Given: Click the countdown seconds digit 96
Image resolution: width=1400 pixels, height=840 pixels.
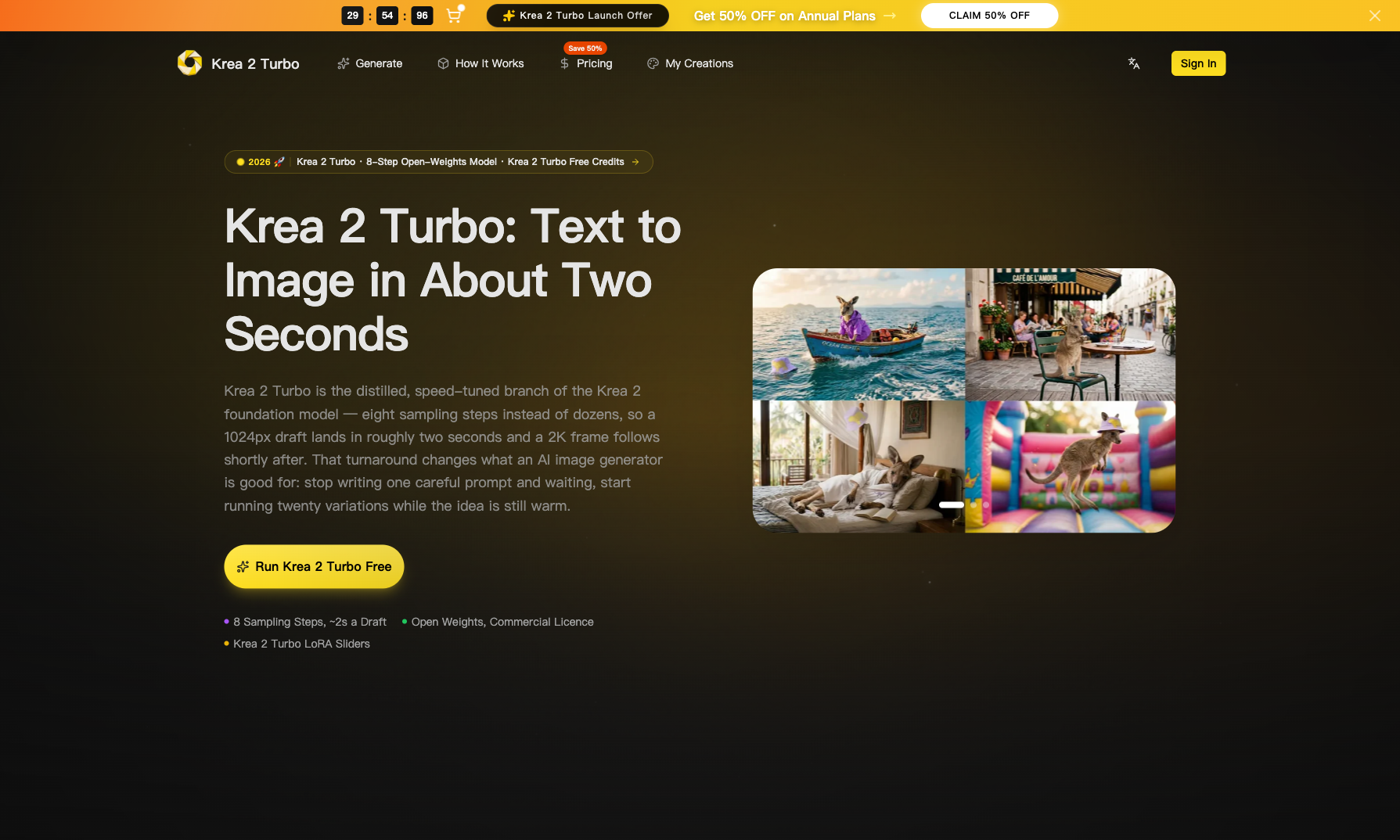Looking at the screenshot, I should 422,16.
